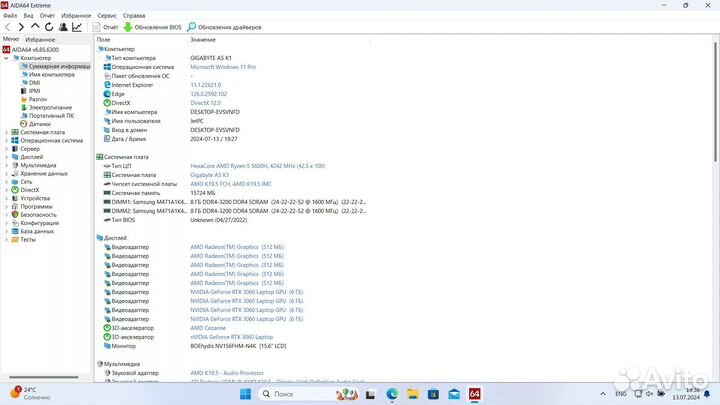
Task: Expand the Хранение данных tree node
Action: tap(6, 173)
